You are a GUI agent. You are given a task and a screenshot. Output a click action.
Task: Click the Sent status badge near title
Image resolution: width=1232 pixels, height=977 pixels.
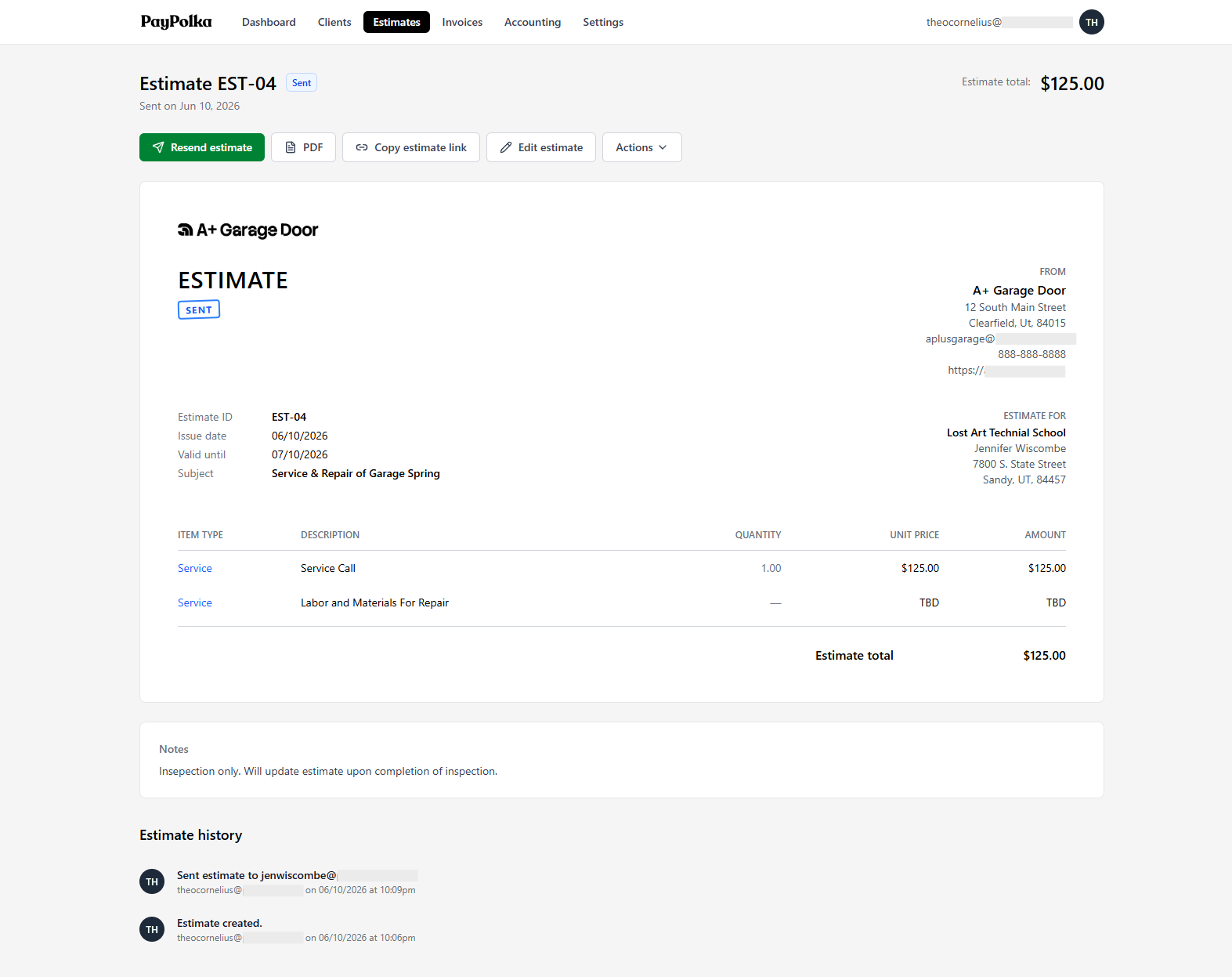pyautogui.click(x=302, y=83)
